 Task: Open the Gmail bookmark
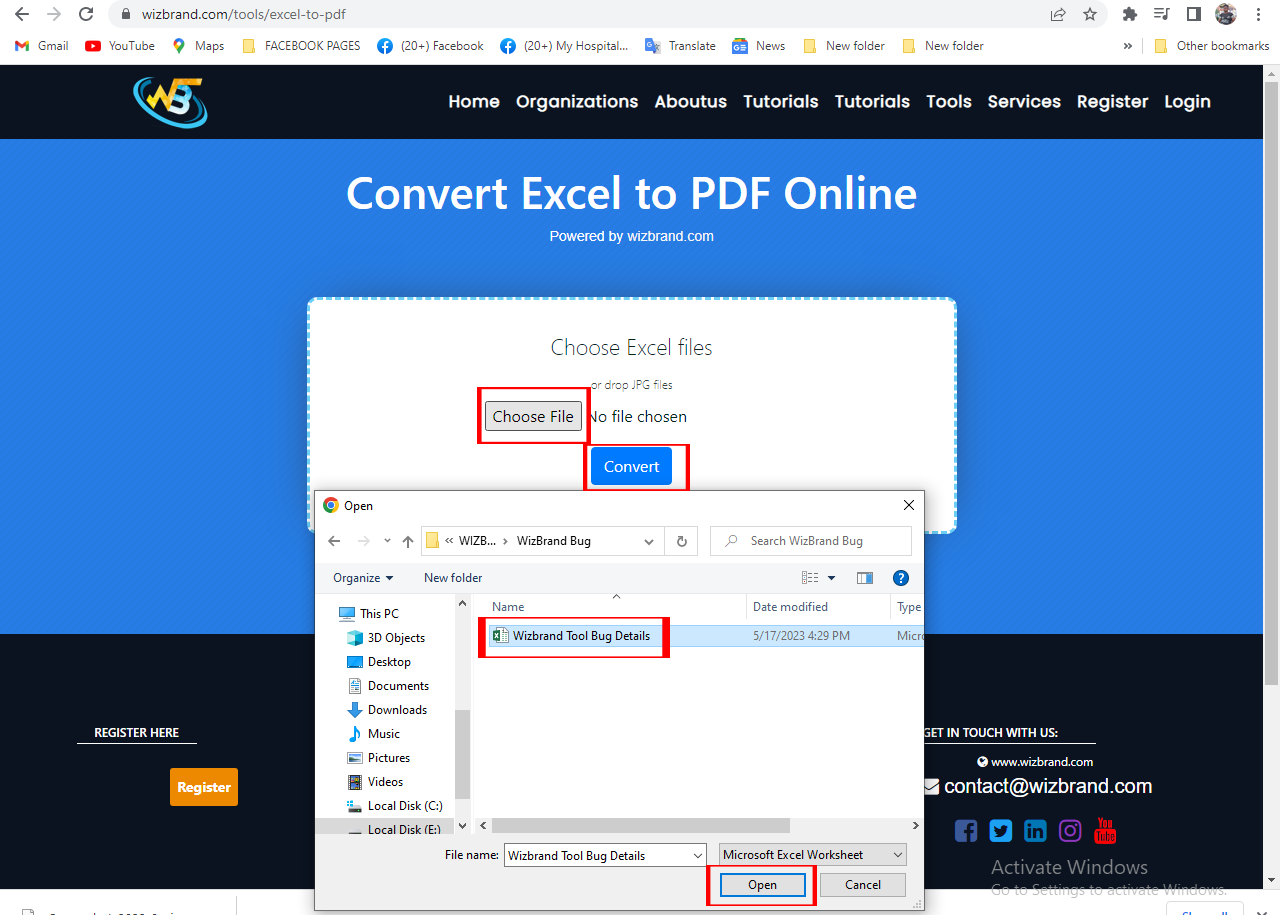pos(42,46)
